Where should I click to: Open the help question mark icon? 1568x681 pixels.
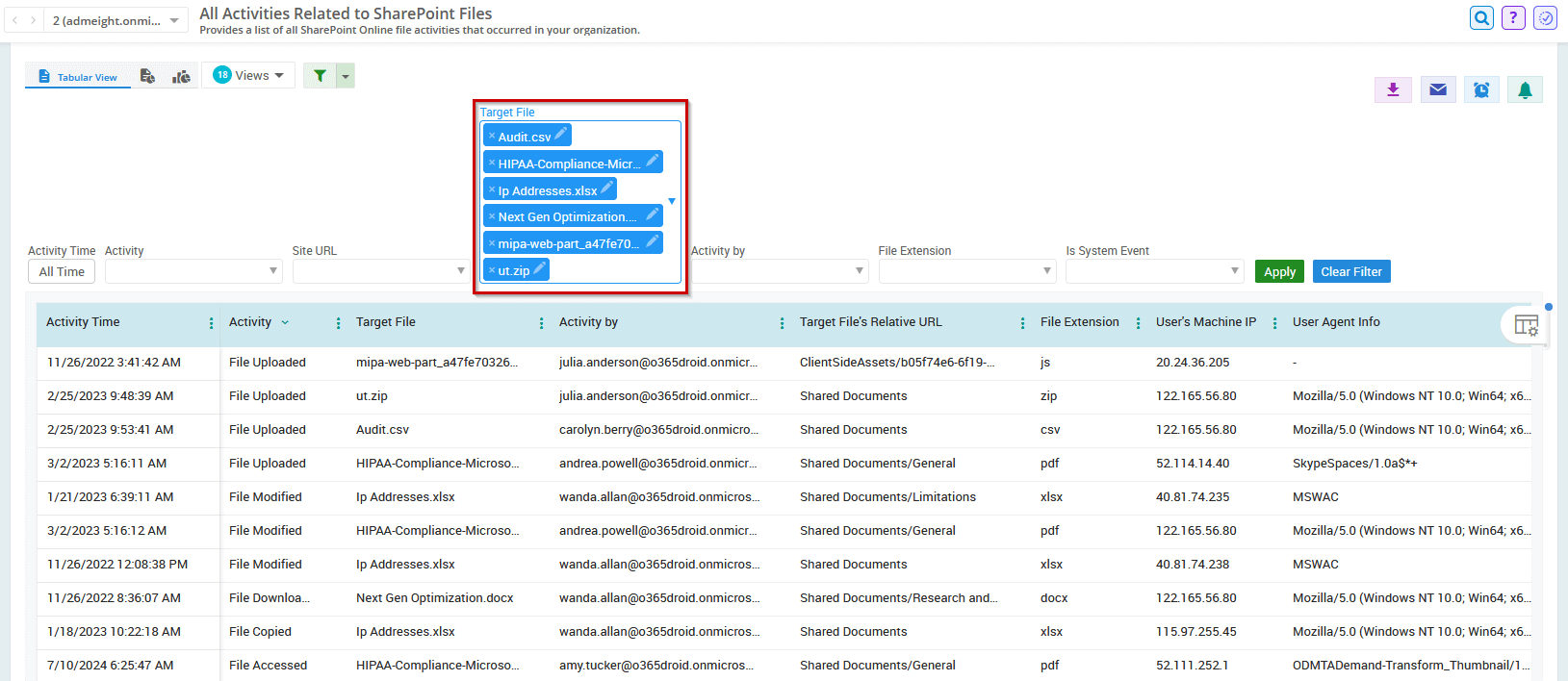point(1513,17)
